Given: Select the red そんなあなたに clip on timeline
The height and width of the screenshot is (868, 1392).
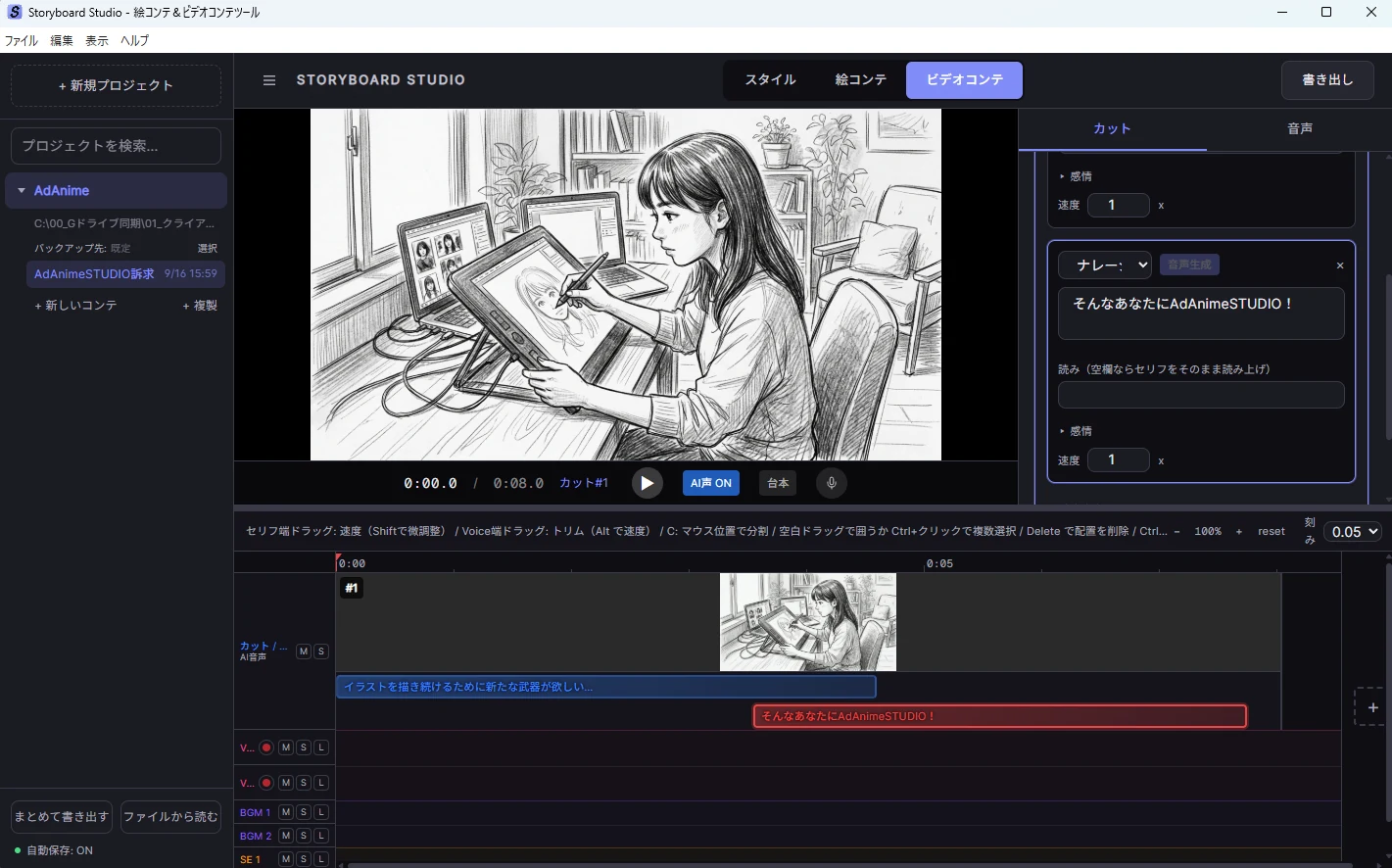Looking at the screenshot, I should pos(1000,716).
